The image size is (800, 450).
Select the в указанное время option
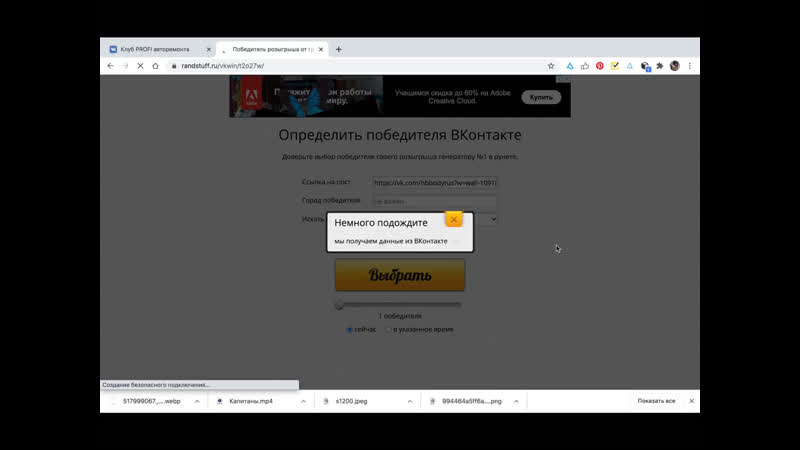pyautogui.click(x=388, y=330)
